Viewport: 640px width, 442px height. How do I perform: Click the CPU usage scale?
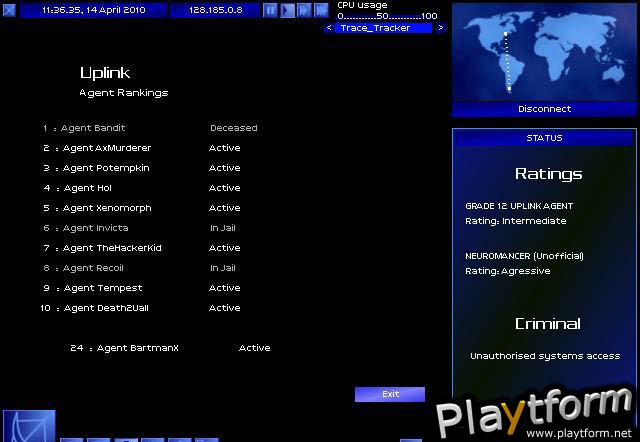[387, 16]
